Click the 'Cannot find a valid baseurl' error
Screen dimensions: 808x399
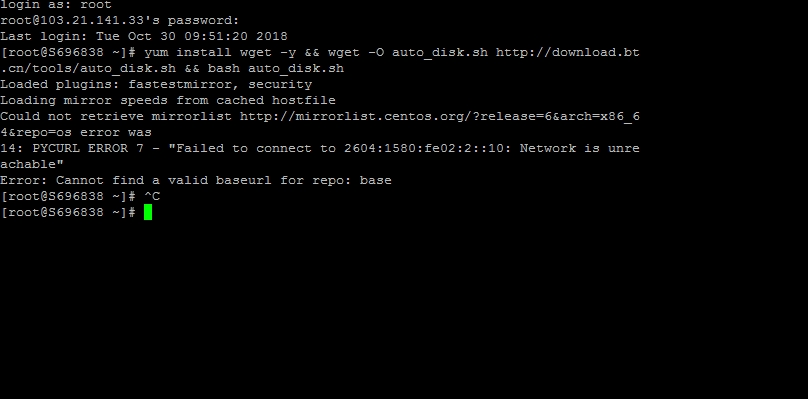[x=163, y=180]
